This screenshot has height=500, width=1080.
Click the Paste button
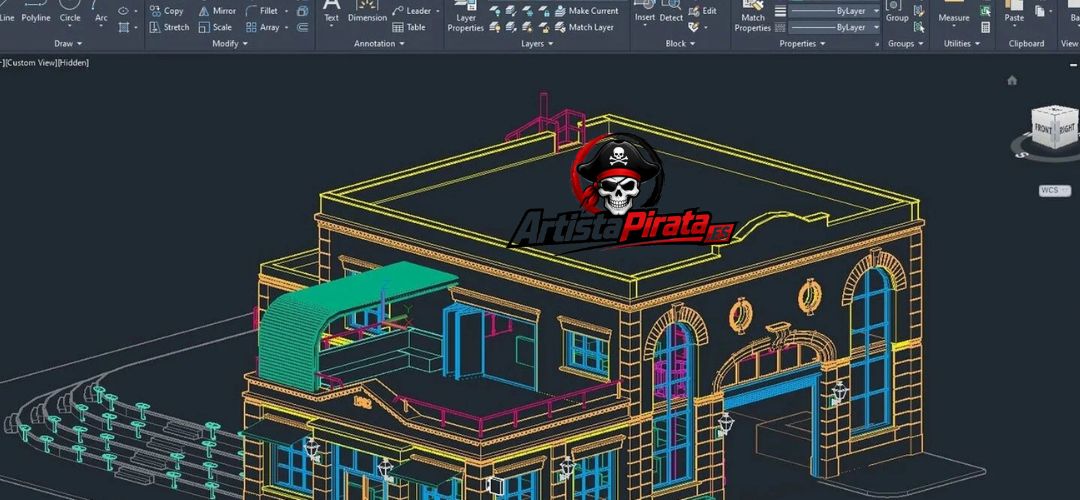(1014, 12)
